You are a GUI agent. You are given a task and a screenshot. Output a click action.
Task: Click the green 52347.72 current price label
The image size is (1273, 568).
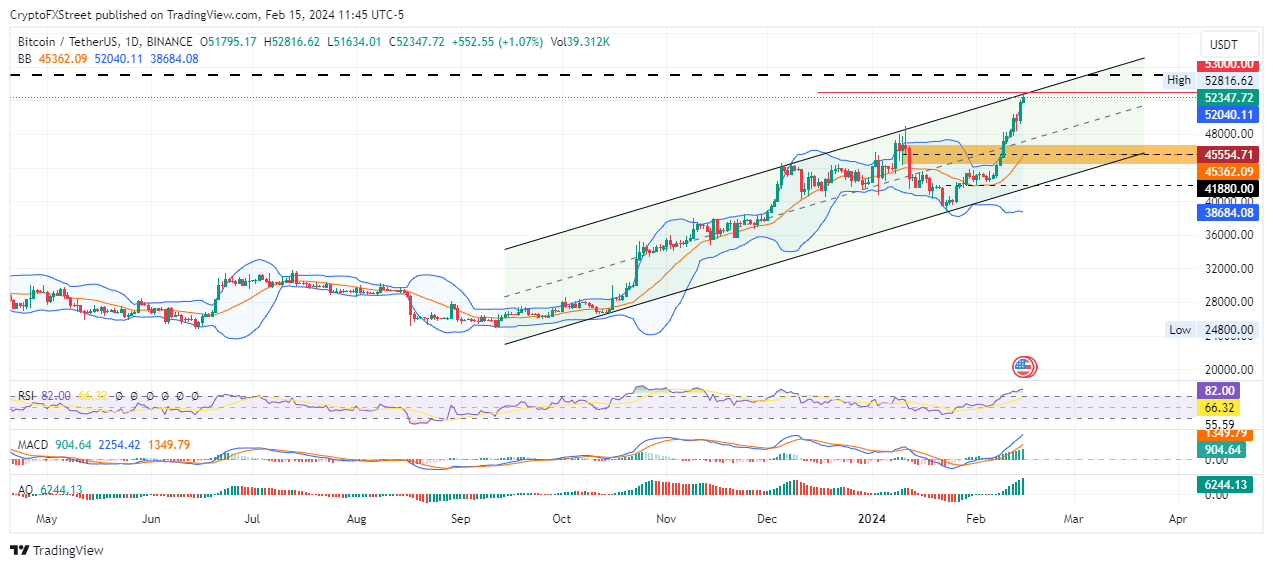(1227, 98)
